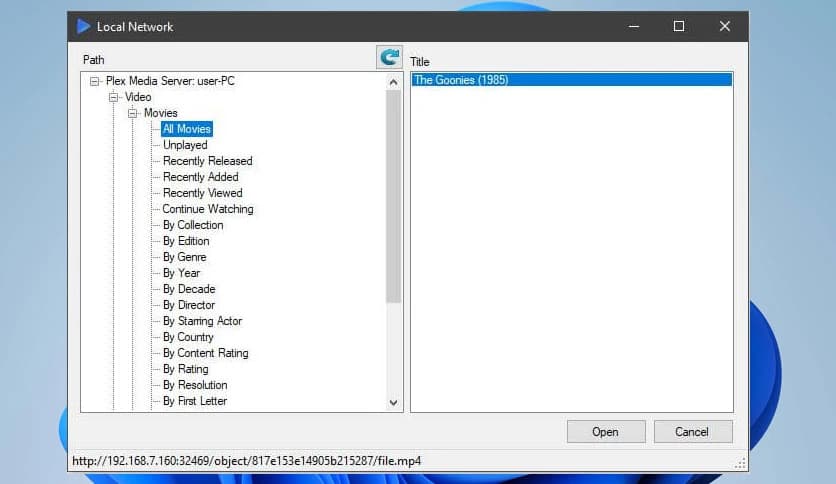Close the Local Network window
This screenshot has width=836, height=484.
725,26
